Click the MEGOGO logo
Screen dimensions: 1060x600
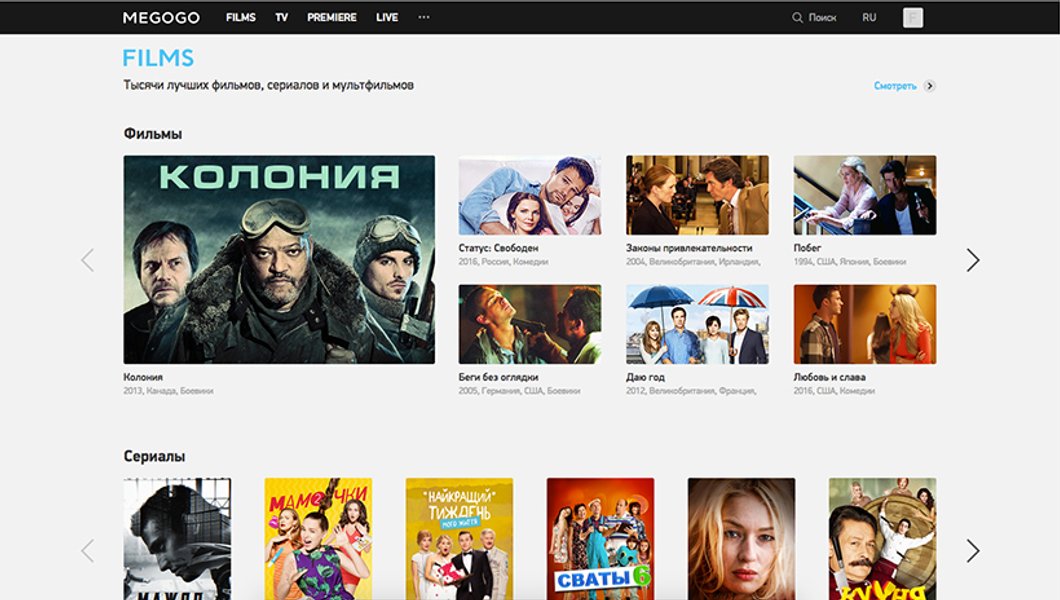[x=161, y=18]
